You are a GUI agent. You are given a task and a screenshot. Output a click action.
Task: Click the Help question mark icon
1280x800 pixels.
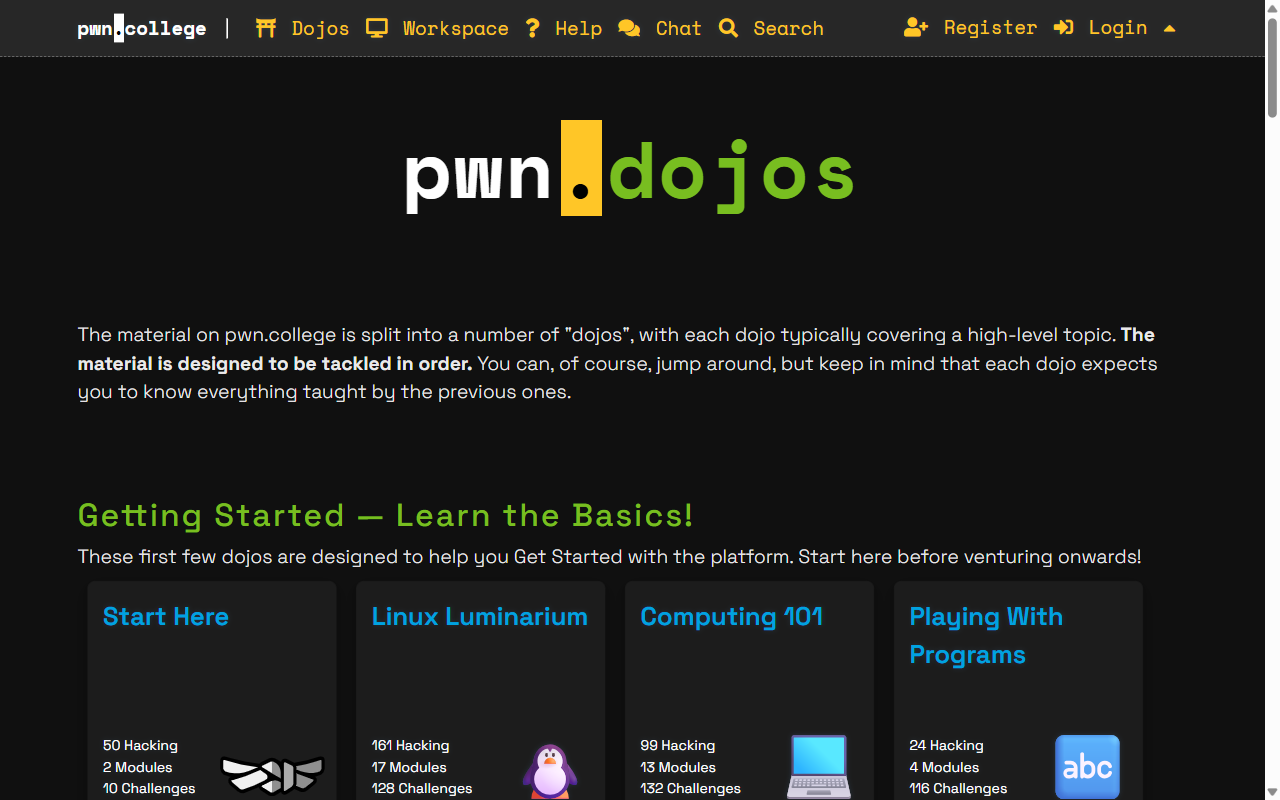533,28
